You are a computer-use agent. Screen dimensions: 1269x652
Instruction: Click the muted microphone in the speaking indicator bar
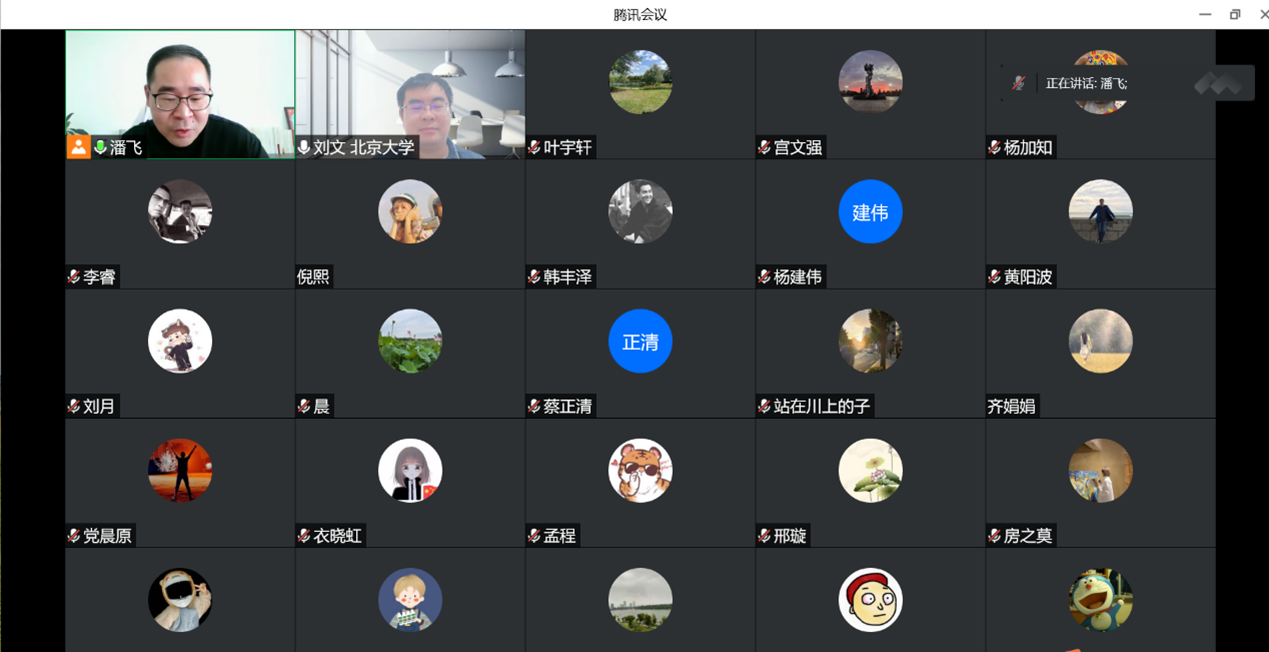(x=1018, y=83)
